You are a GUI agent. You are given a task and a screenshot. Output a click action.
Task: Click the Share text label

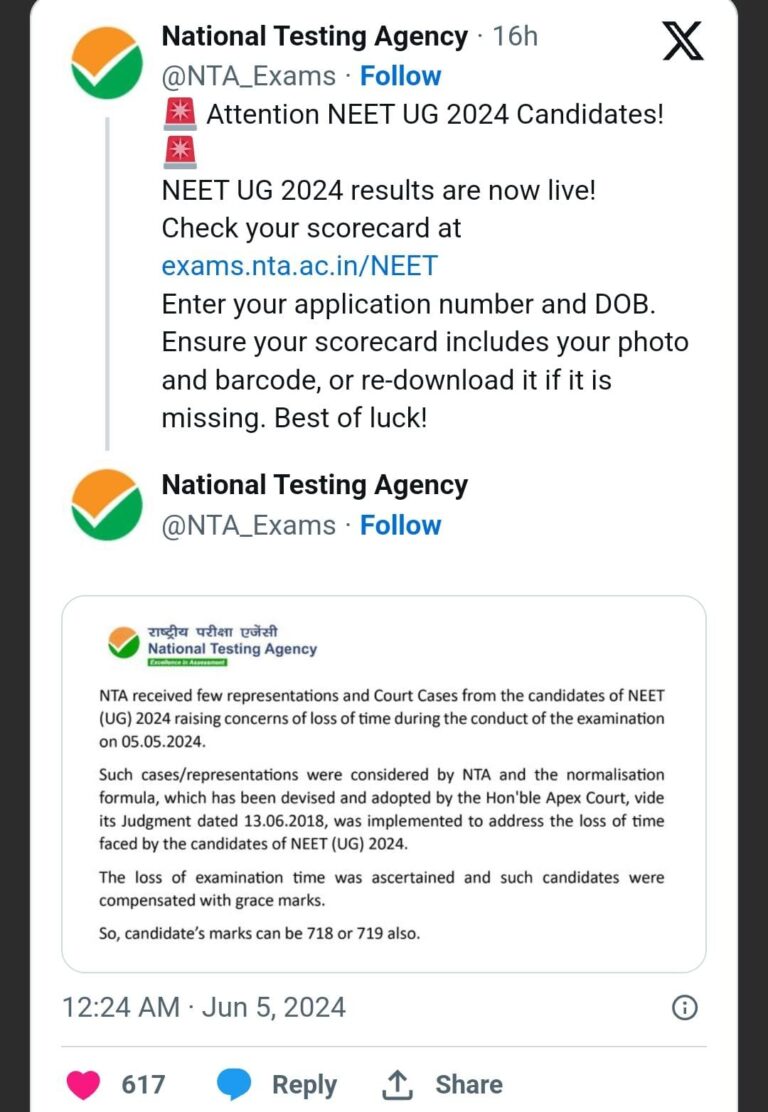coord(469,1084)
